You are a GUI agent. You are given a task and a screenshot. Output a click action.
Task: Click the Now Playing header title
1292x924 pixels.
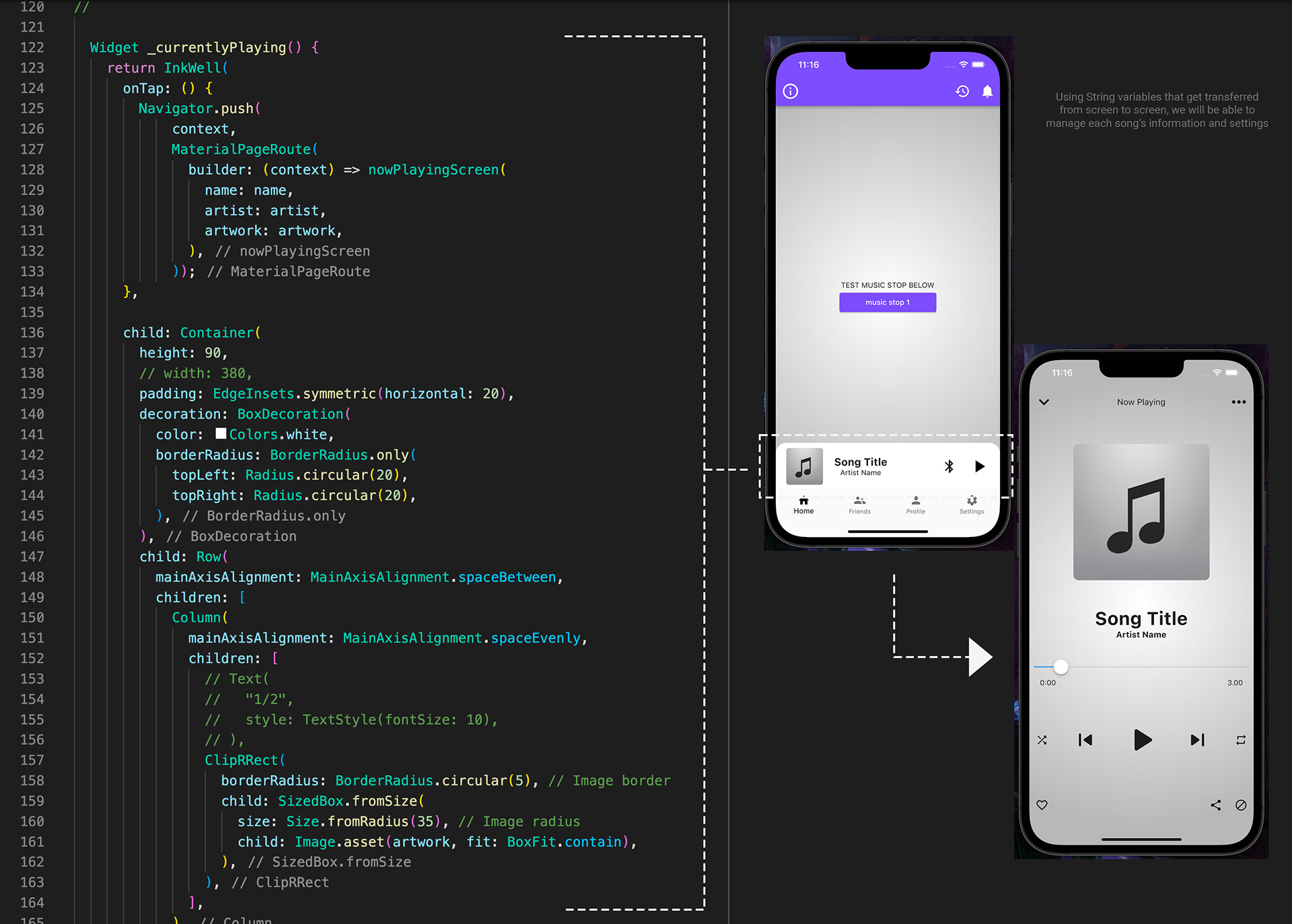click(1141, 402)
